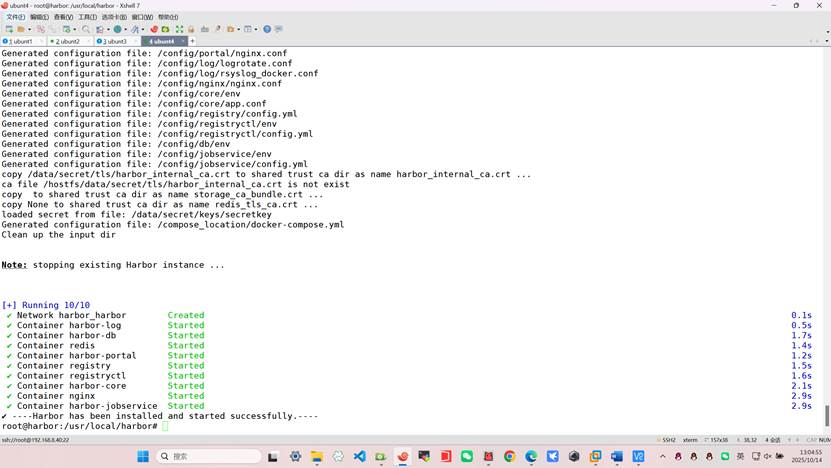The width and height of the screenshot is (831, 468).
Task: Add a new tab with plus button
Action: (x=192, y=41)
